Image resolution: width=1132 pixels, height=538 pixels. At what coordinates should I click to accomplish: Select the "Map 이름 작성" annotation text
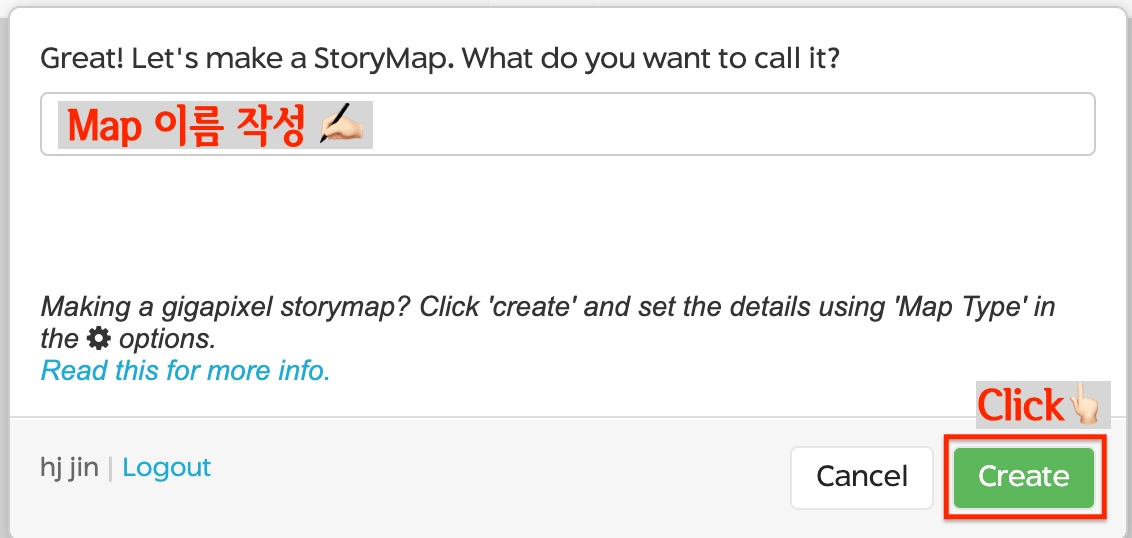[x=185, y=127]
